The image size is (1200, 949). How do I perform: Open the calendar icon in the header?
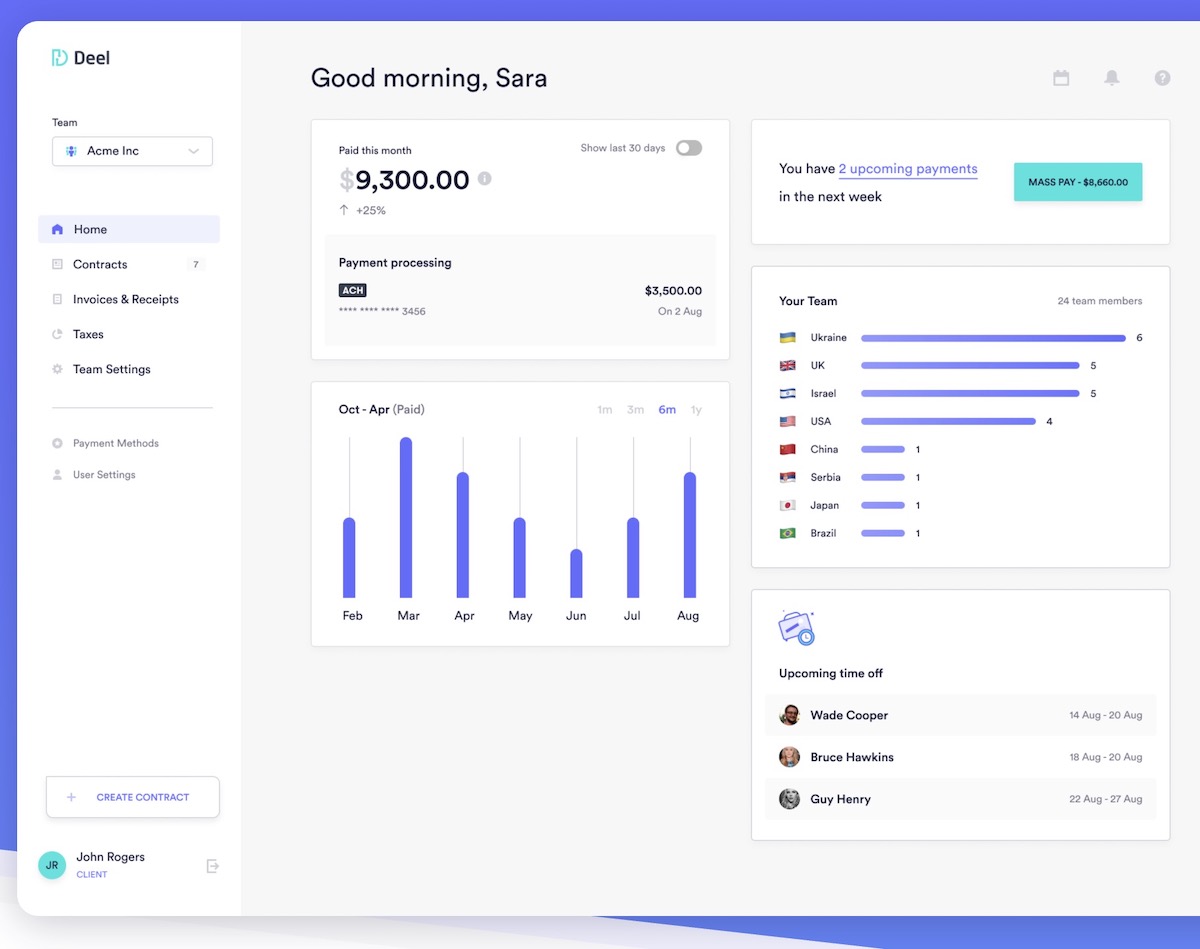(x=1061, y=77)
